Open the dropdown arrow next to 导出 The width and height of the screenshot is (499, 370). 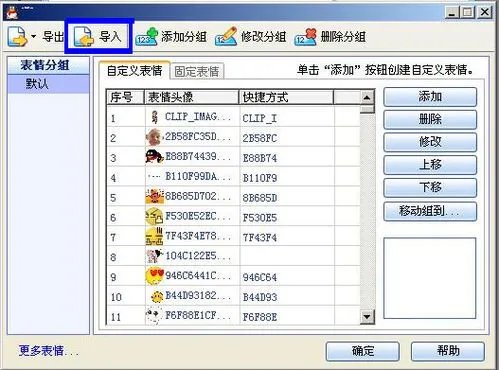pos(33,36)
